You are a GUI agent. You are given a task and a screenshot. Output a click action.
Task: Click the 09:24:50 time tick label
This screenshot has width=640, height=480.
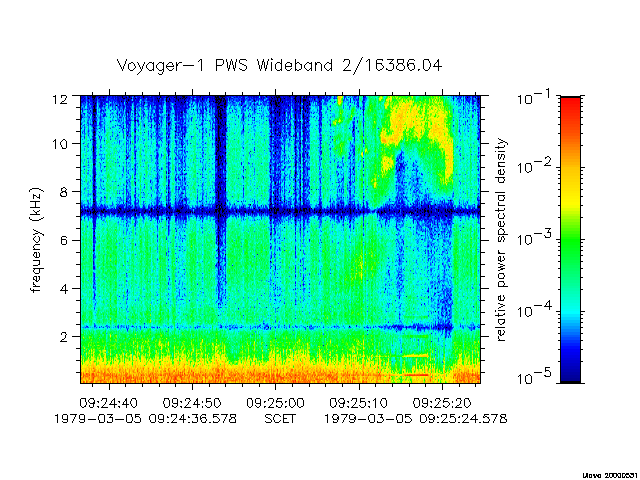(192, 403)
